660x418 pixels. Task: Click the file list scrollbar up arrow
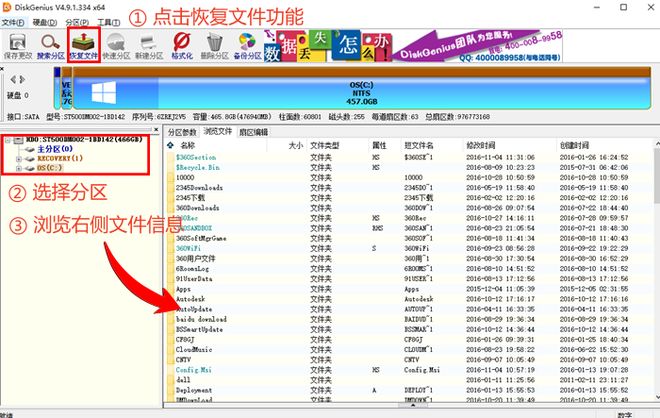pyautogui.click(x=657, y=144)
